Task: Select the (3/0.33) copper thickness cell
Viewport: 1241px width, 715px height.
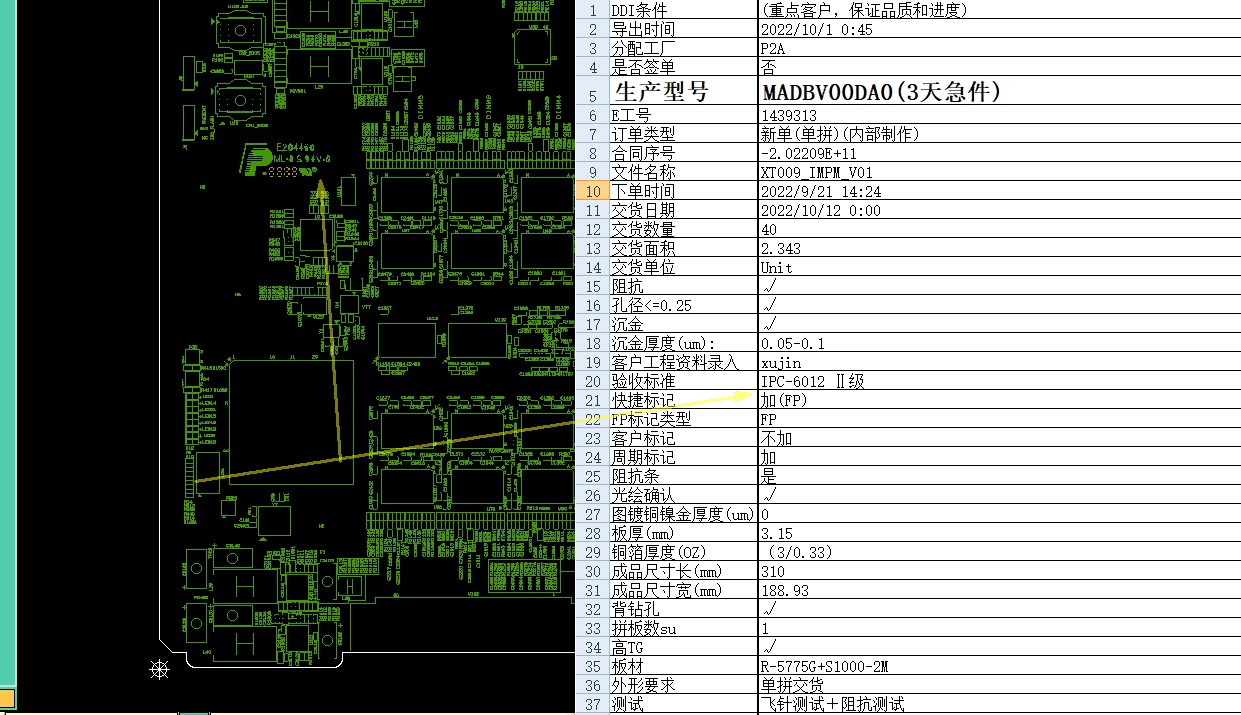Action: 999,552
